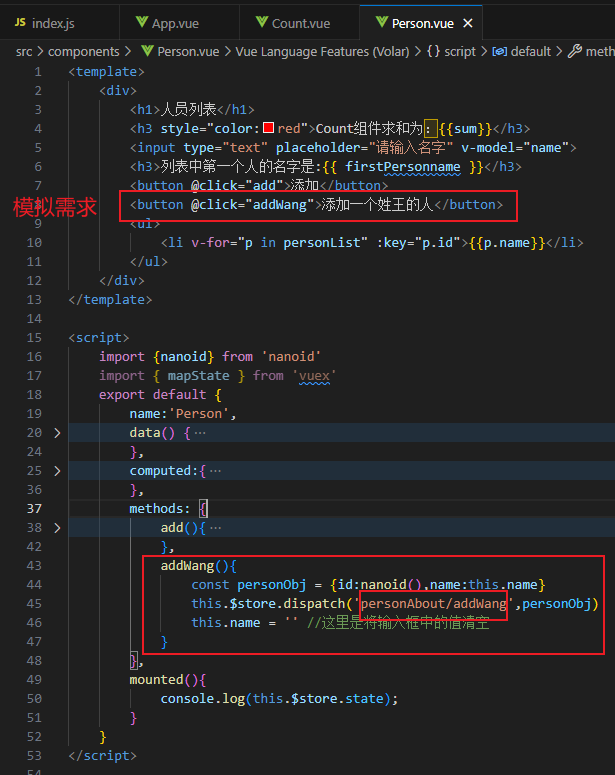Screen dimensions: 615x775
Task: Click the components breadcrumb
Action: pos(84,51)
